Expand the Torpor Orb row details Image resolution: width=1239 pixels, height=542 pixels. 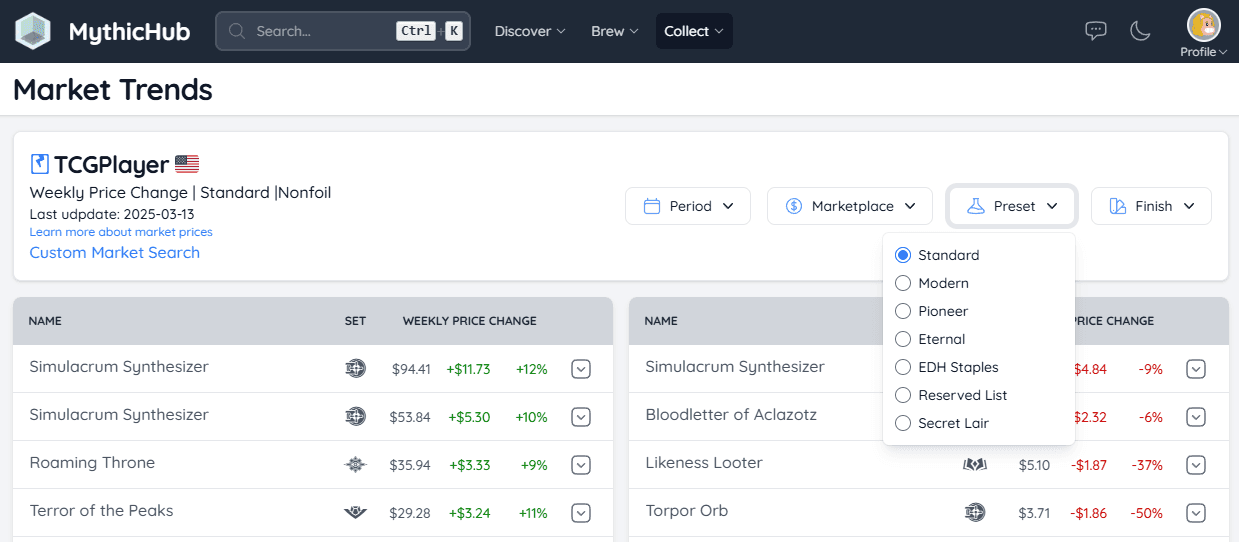coord(1196,513)
